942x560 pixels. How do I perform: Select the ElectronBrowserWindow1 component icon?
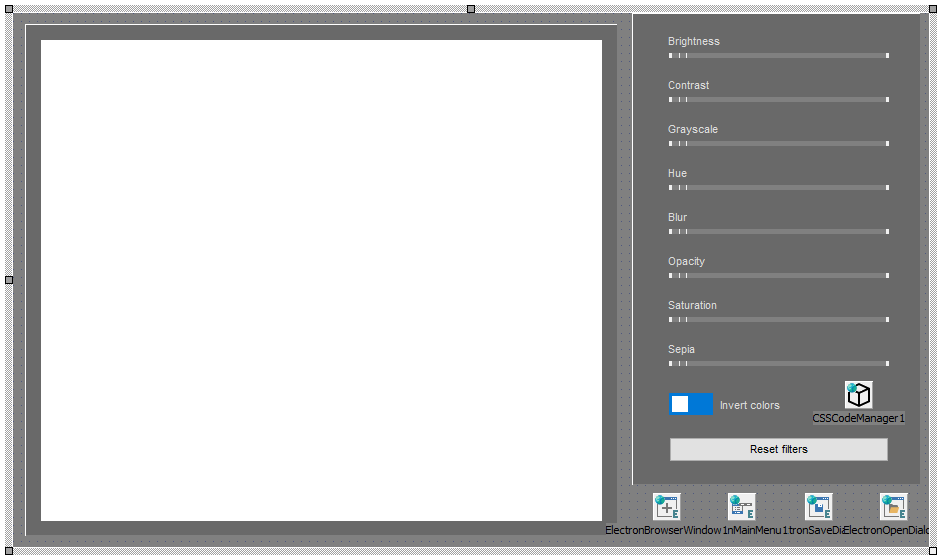667,507
